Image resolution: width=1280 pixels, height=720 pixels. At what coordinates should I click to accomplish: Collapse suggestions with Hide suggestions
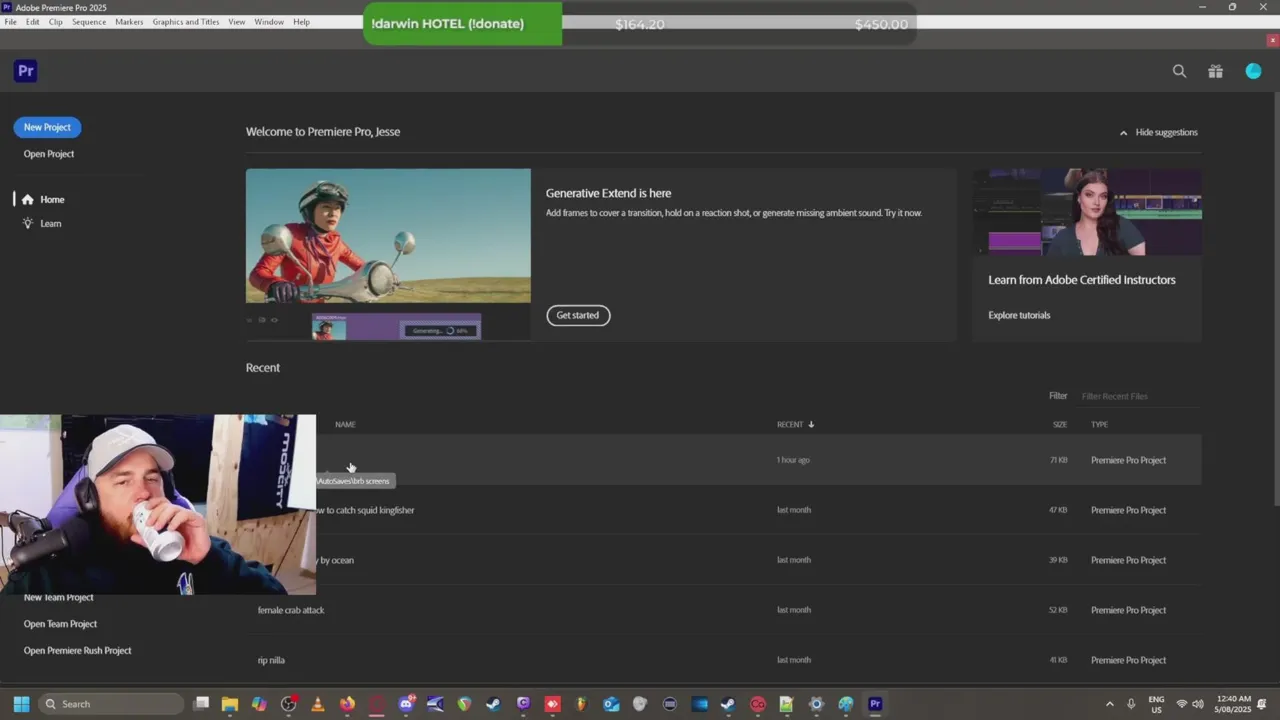[x=1158, y=132]
